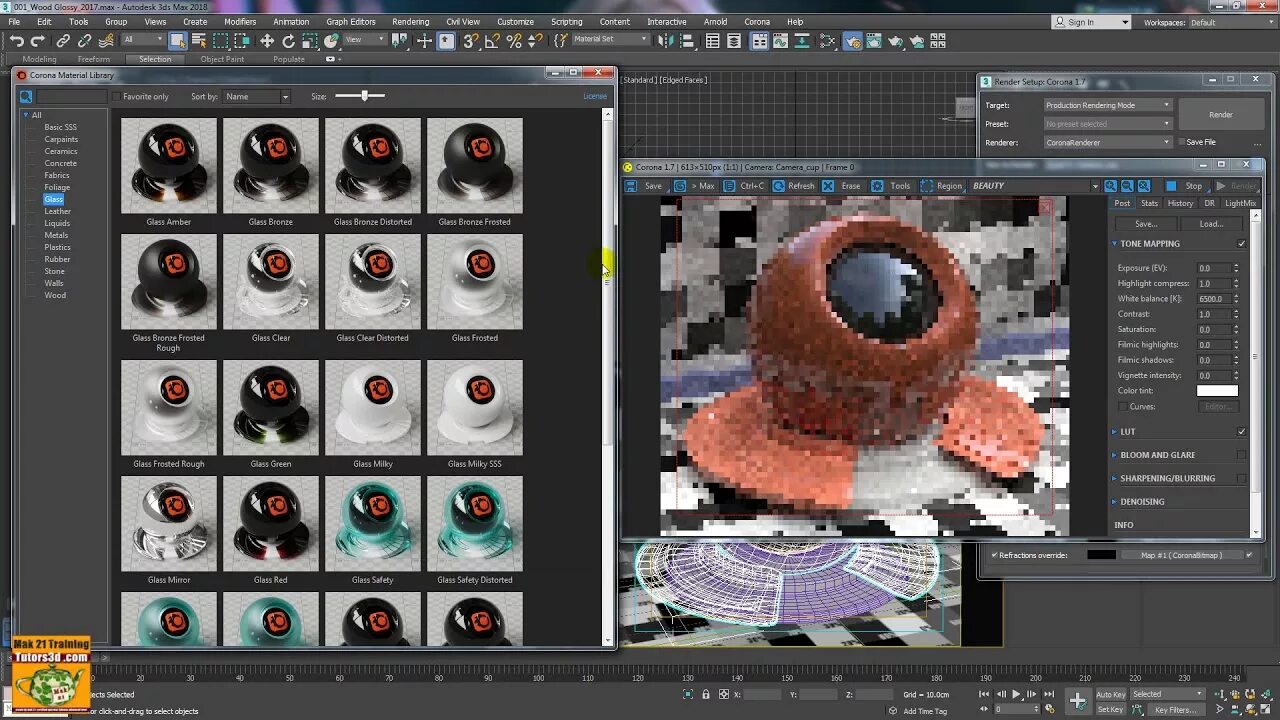Toggle the Angle Snap icon

492,41
